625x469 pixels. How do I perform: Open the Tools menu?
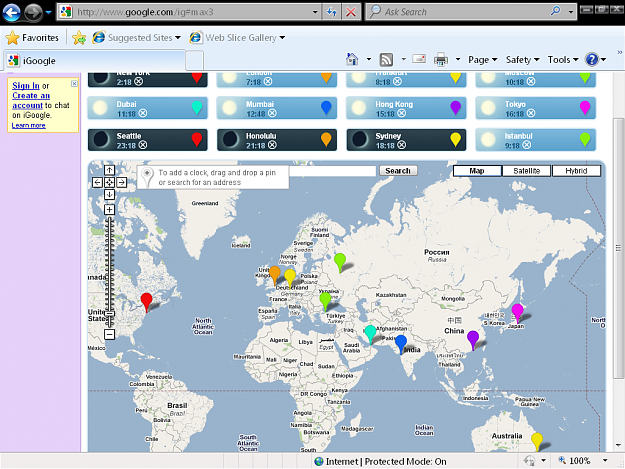563,60
